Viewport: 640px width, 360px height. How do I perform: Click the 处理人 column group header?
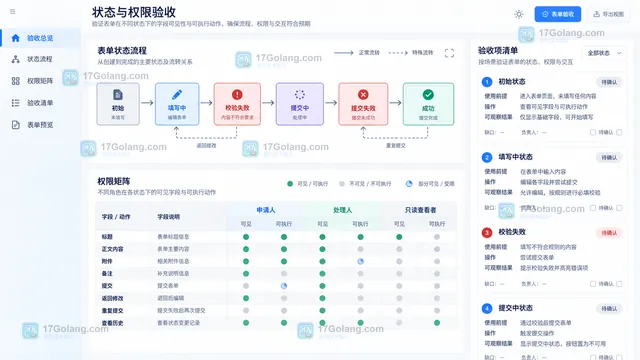pyautogui.click(x=342, y=210)
